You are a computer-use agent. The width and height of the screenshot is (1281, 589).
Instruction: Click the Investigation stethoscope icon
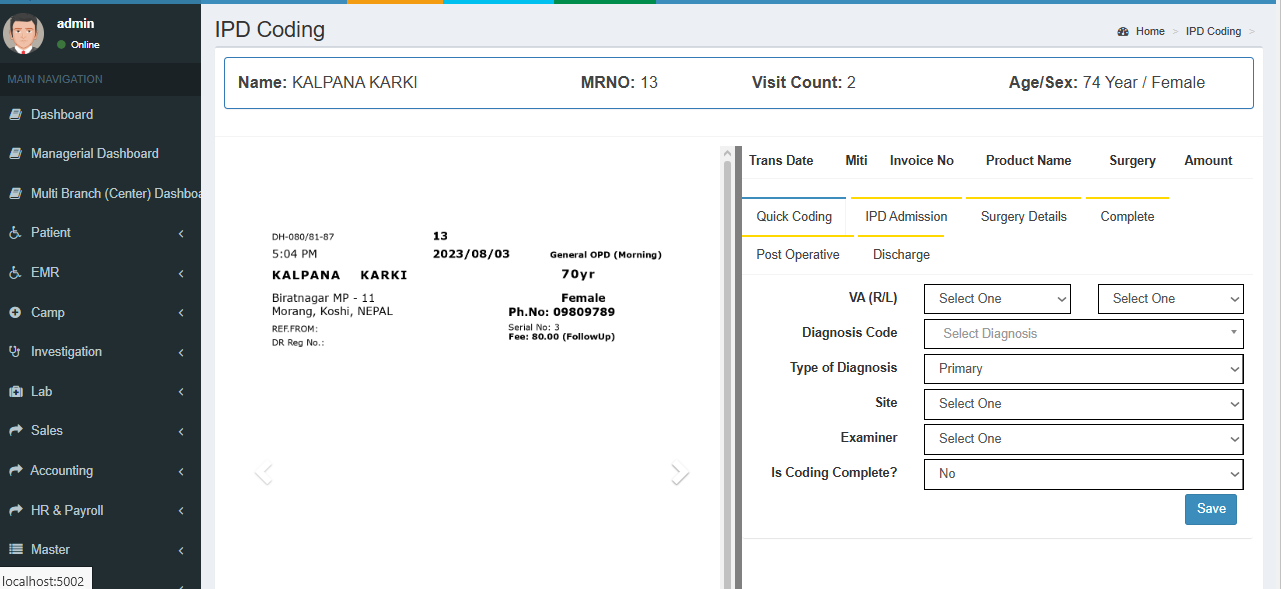(15, 352)
